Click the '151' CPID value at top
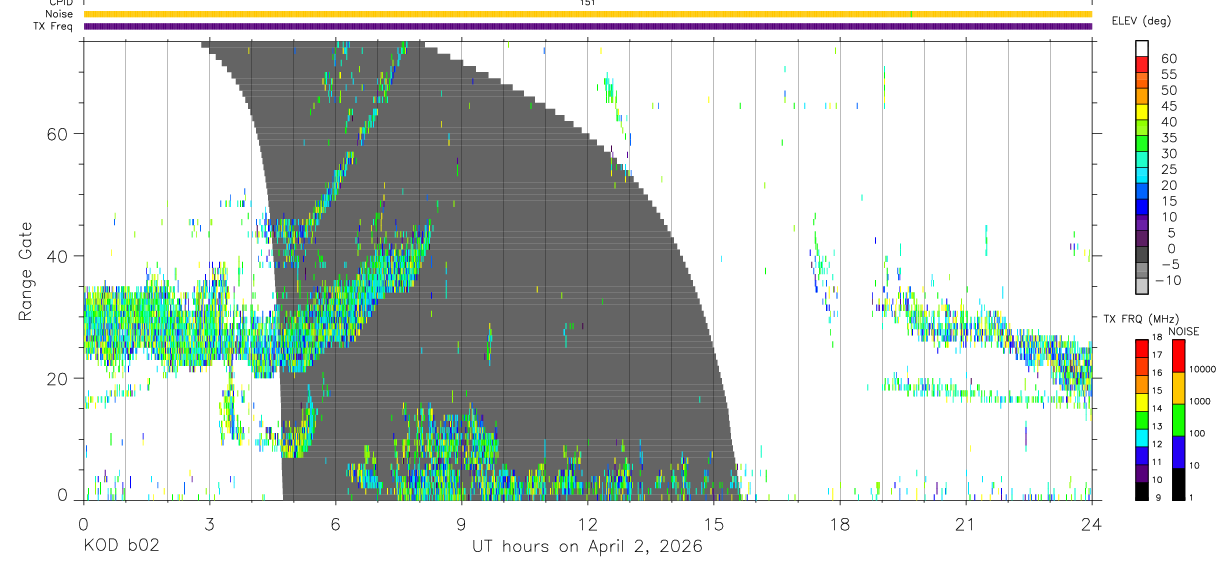The image size is (1228, 567). point(588,3)
